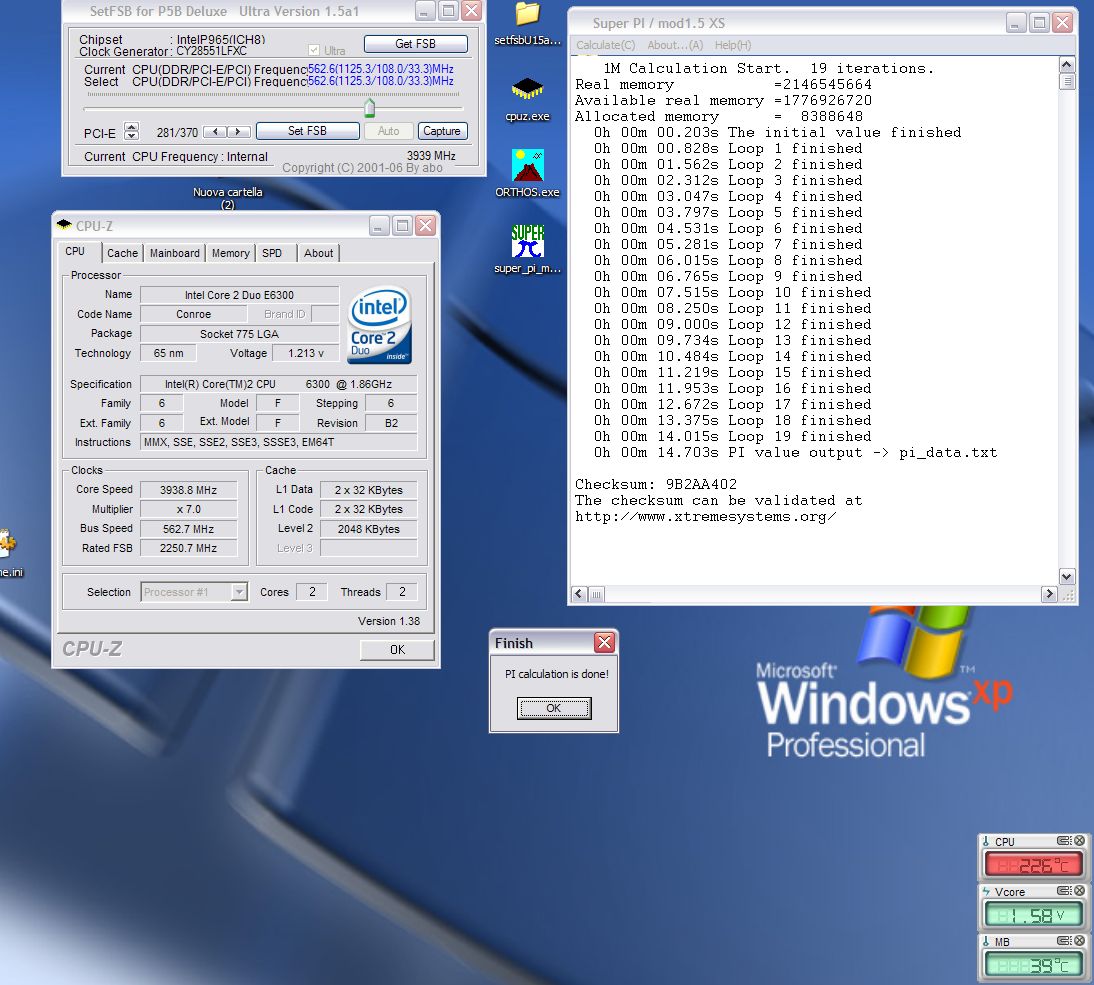Screen dimensions: 1094x985
Task: Click the magnet dock icon on CPU gadget
Action: [x=1064, y=841]
